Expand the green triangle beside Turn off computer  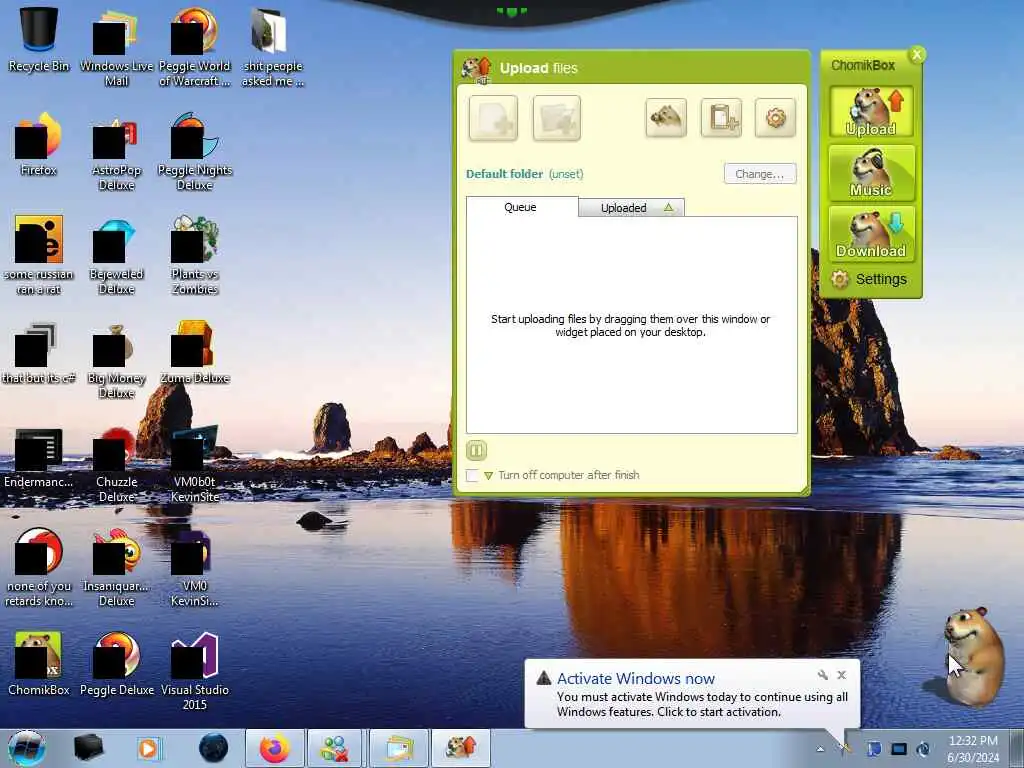(x=488, y=476)
